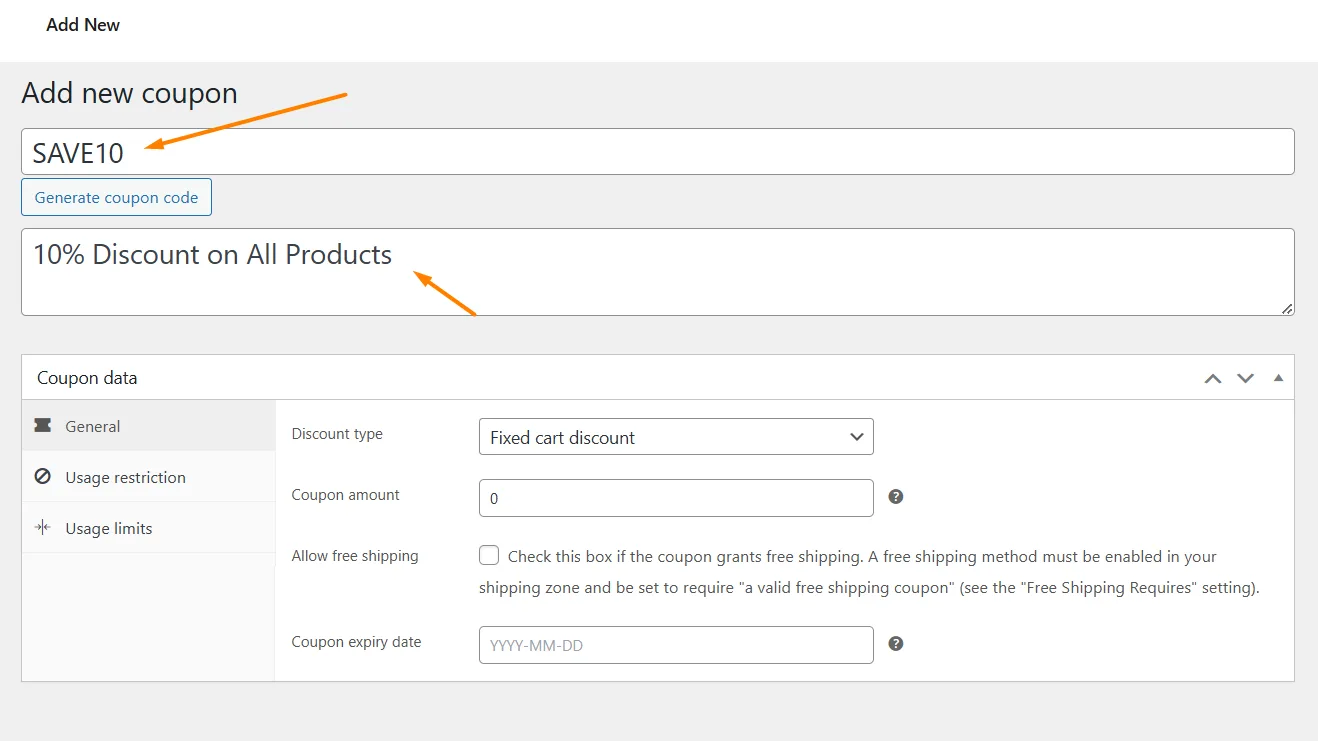Click the Coupon amount input field
The height and width of the screenshot is (741, 1318).
click(x=676, y=498)
